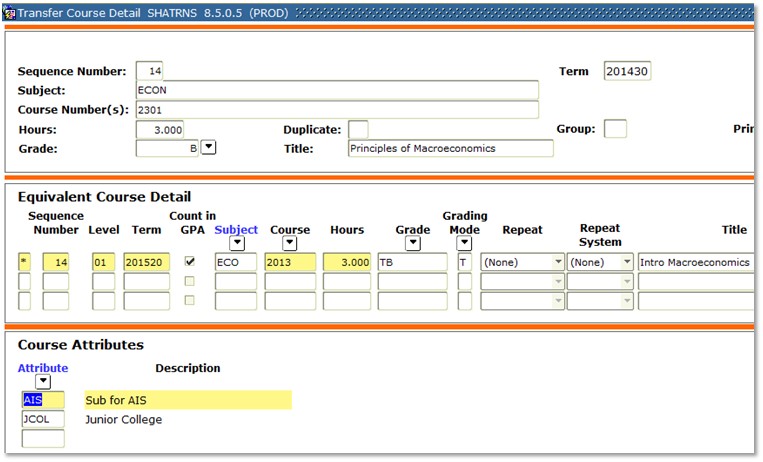Viewport: 763px width, 462px height.
Task: Click the Title field Principles of Macroeconomics
Action: pos(450,148)
